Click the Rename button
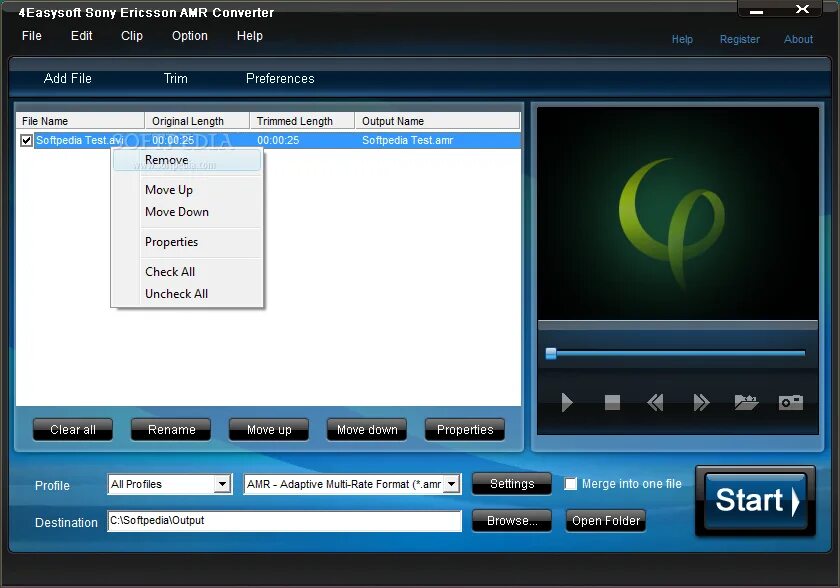840x588 pixels. pyautogui.click(x=171, y=429)
